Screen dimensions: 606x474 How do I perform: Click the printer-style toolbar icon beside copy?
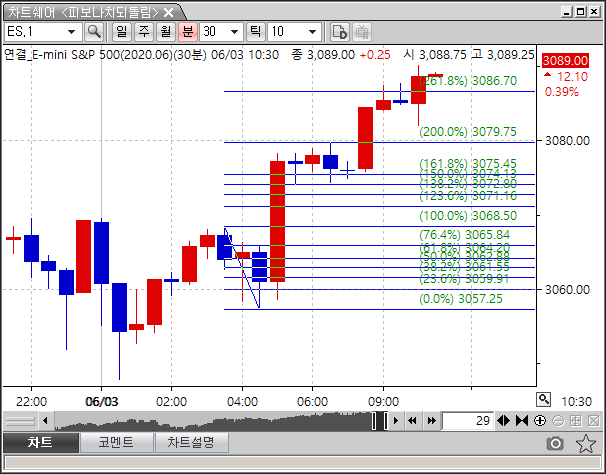coord(359,32)
